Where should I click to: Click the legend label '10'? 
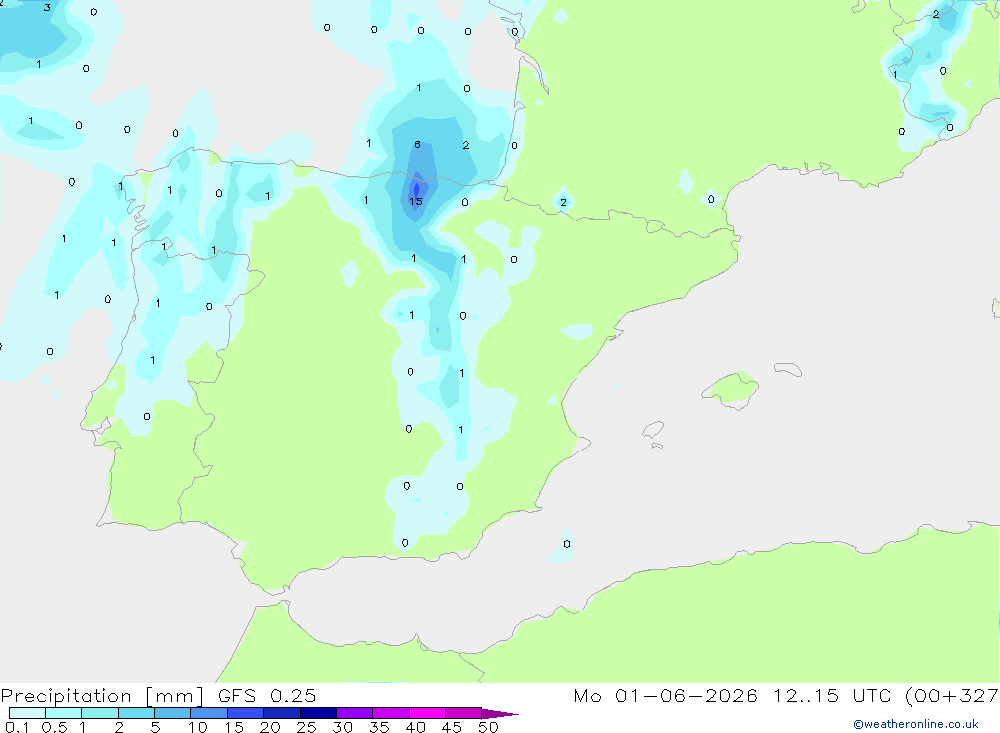tap(198, 727)
